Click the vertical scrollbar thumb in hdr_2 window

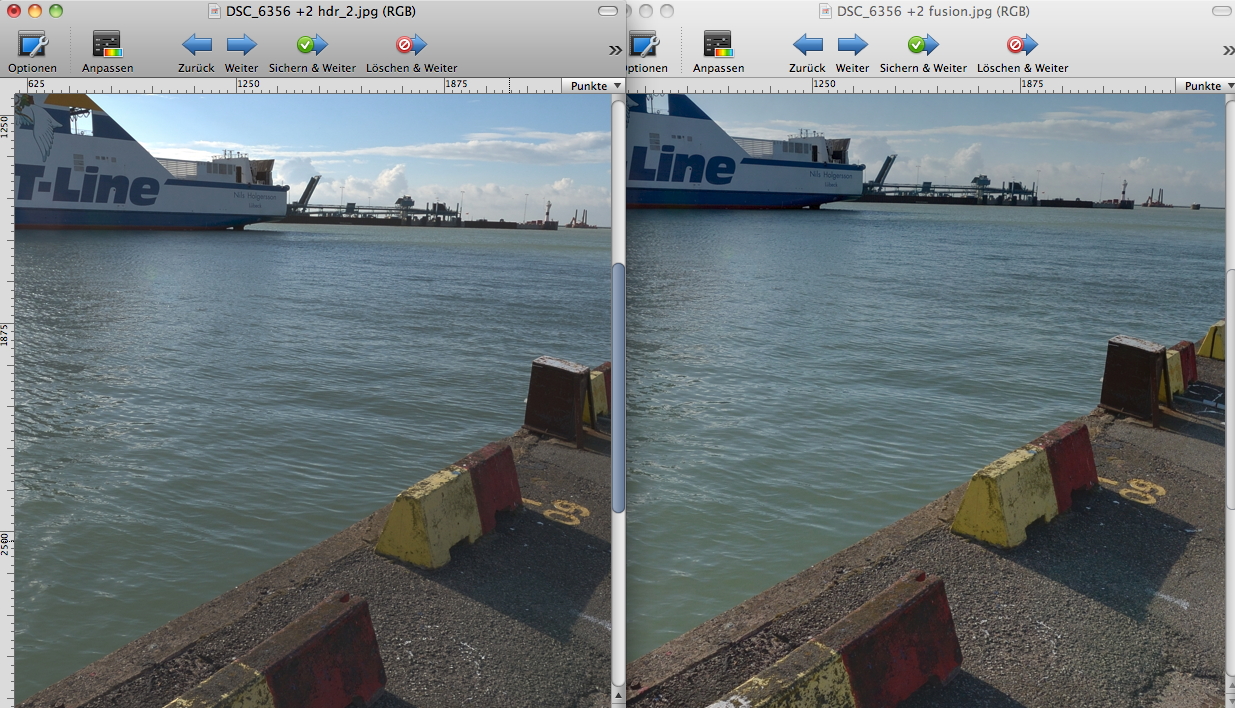tap(618, 388)
